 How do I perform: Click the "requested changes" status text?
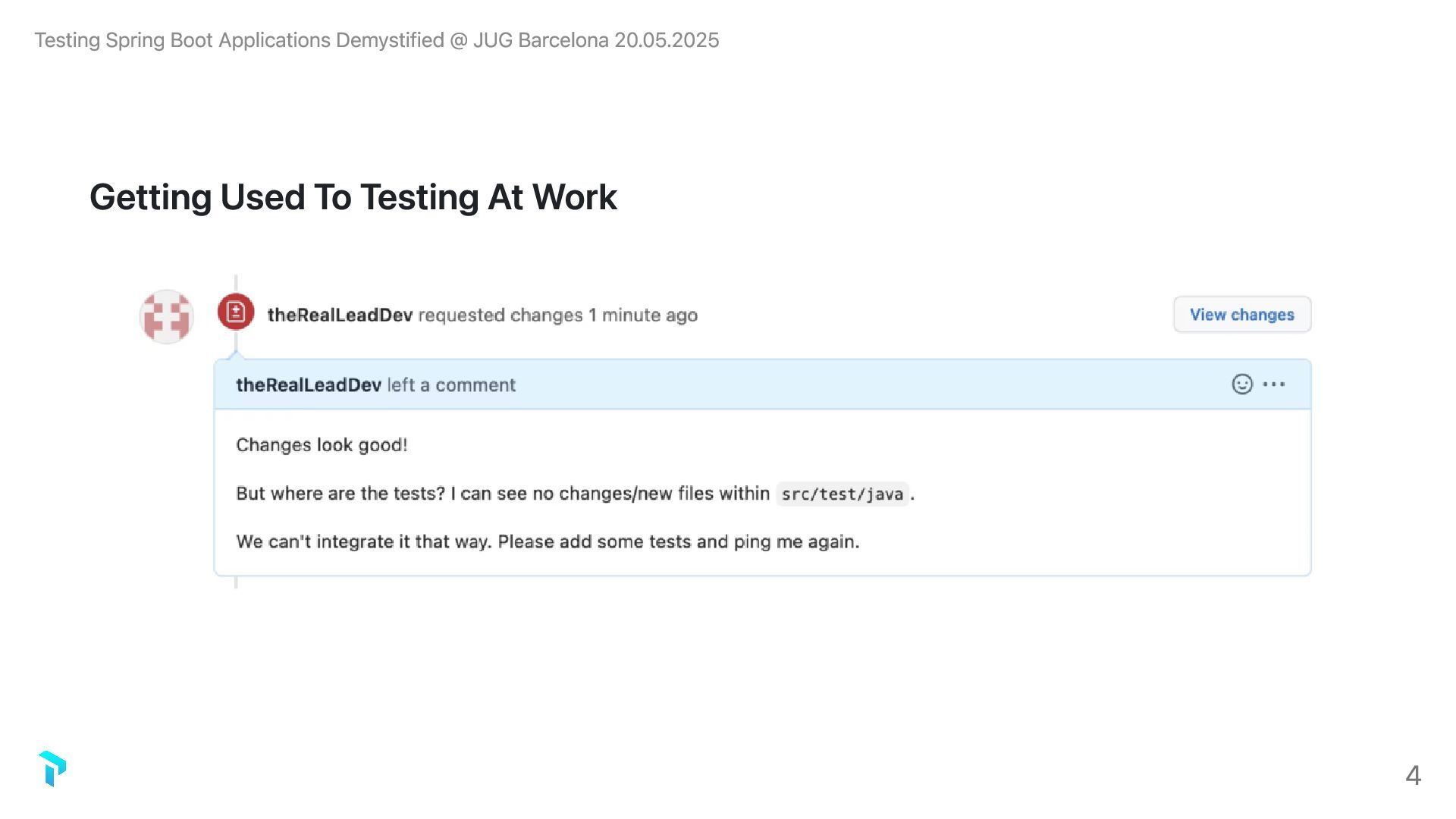click(x=500, y=315)
